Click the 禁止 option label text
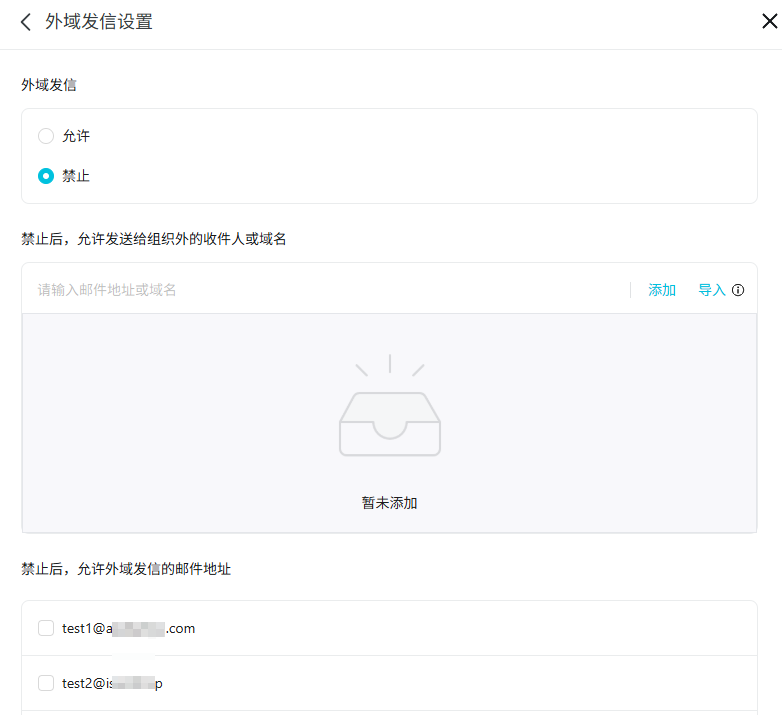This screenshot has height=715, width=782. pyautogui.click(x=76, y=176)
